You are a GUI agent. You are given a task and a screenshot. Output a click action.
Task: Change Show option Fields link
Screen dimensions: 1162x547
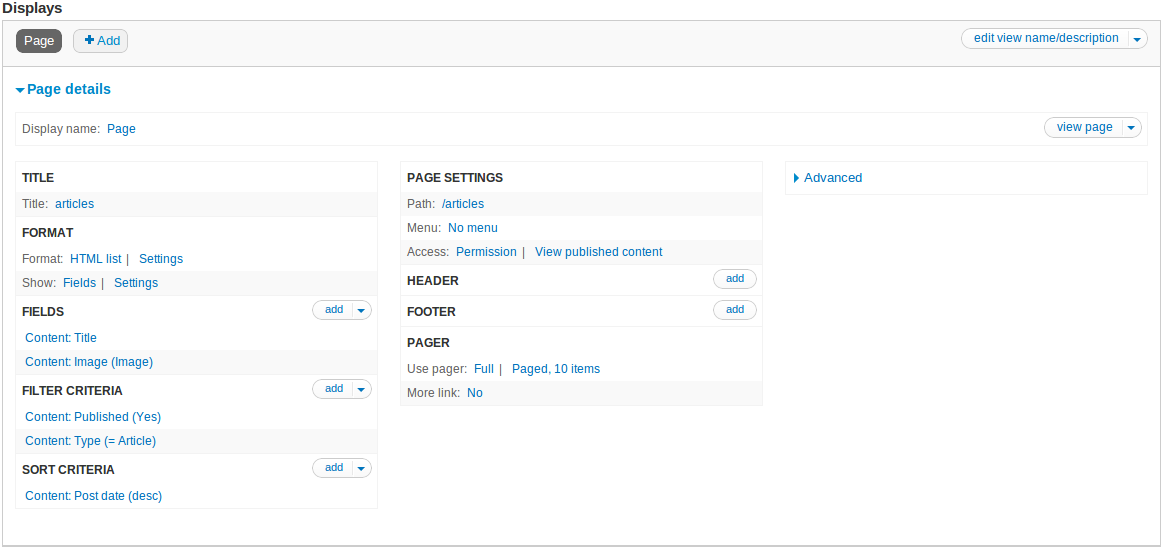tap(79, 282)
